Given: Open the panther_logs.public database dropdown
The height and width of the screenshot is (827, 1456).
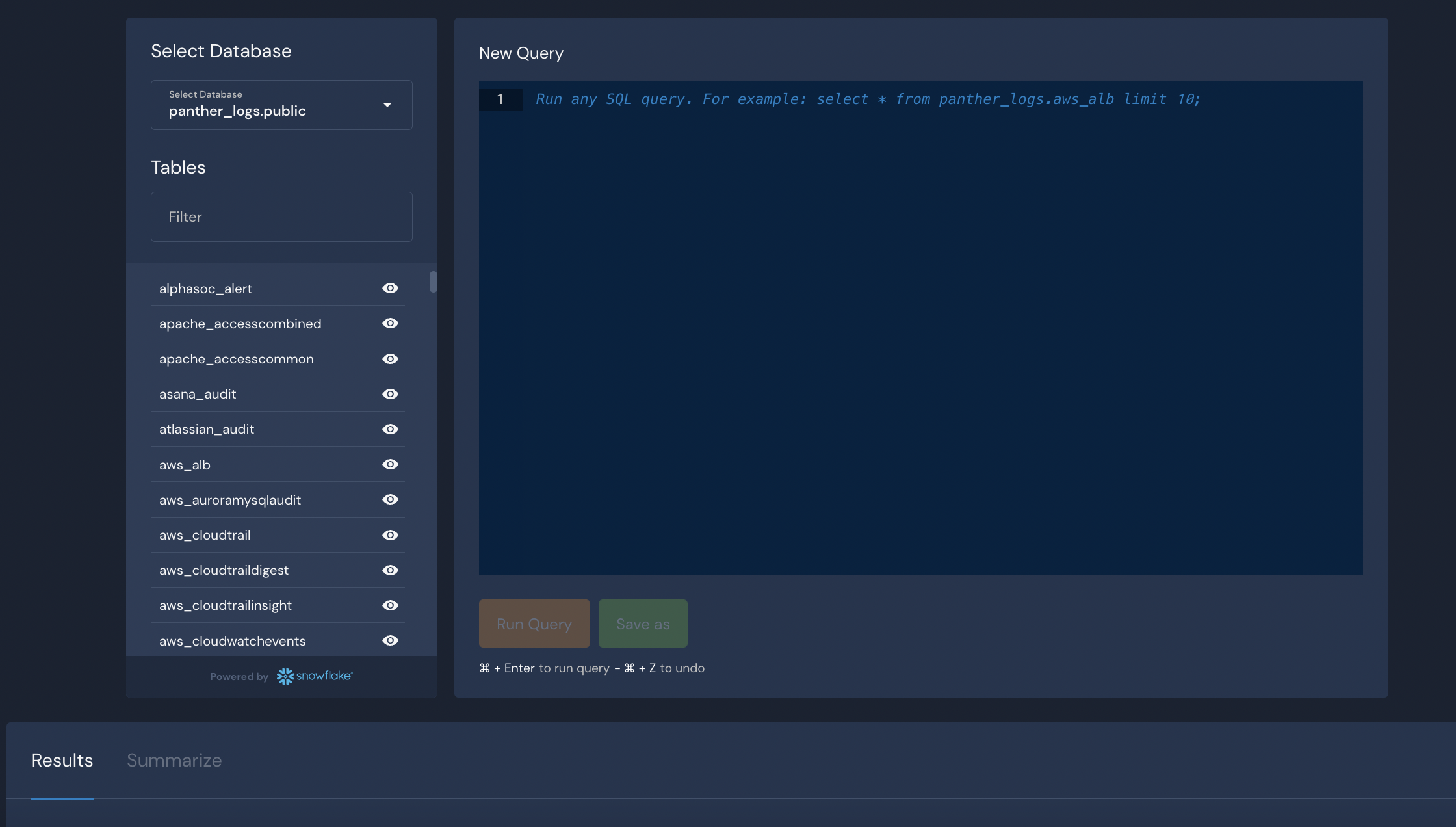Looking at the screenshot, I should (x=281, y=105).
